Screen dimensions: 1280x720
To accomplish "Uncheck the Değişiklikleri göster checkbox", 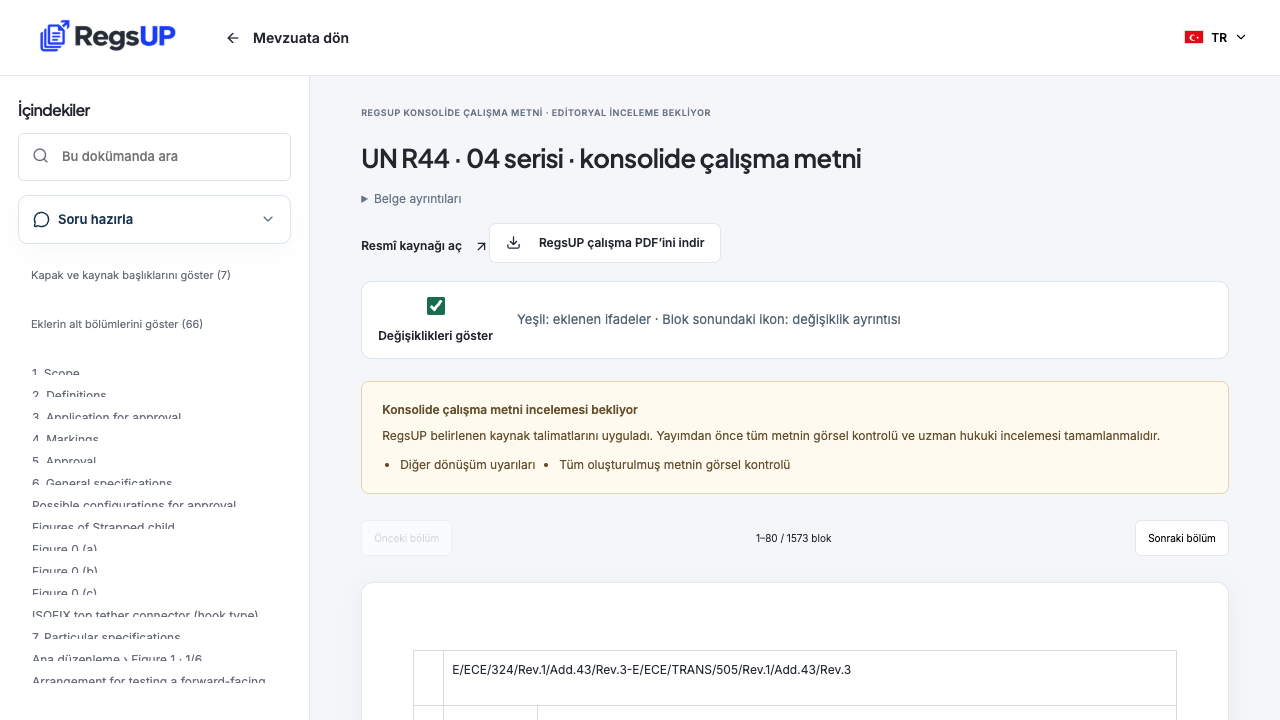I will 436,306.
